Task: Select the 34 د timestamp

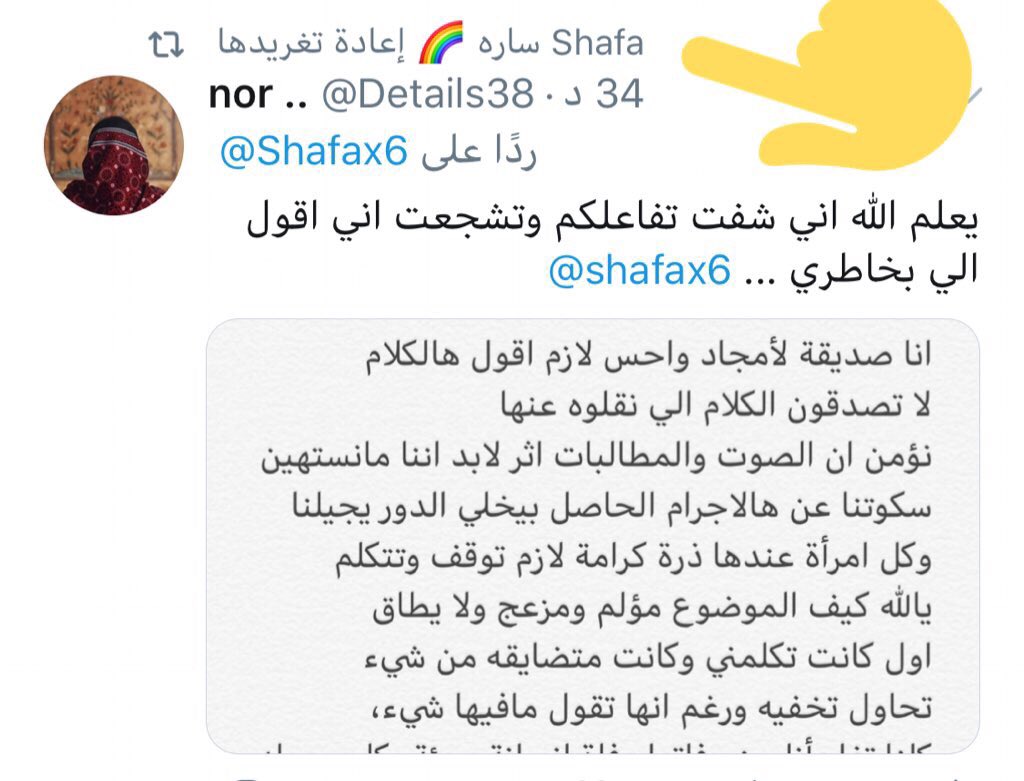Action: 604,94
